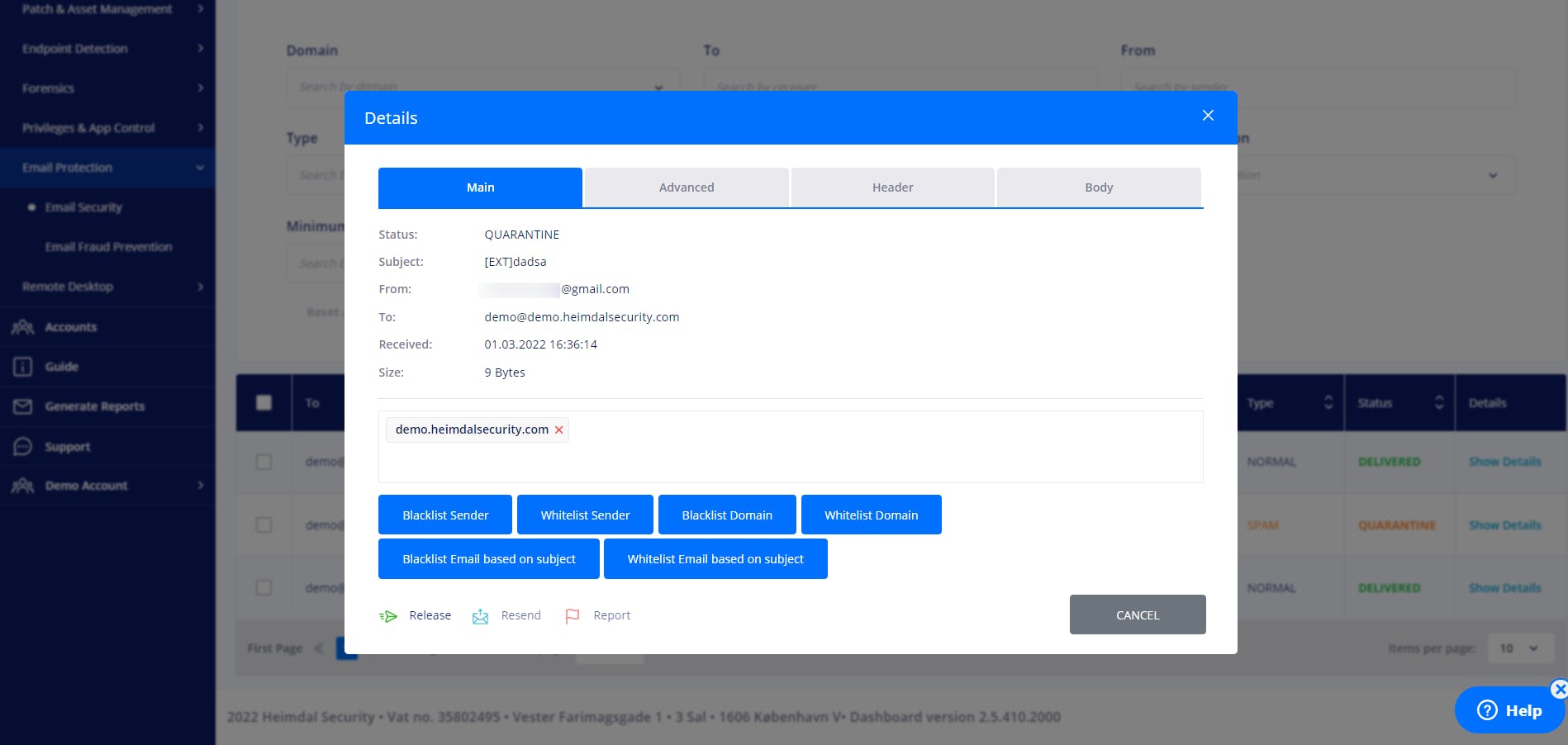Tick the checkbox in the SPAM row

pos(264,524)
